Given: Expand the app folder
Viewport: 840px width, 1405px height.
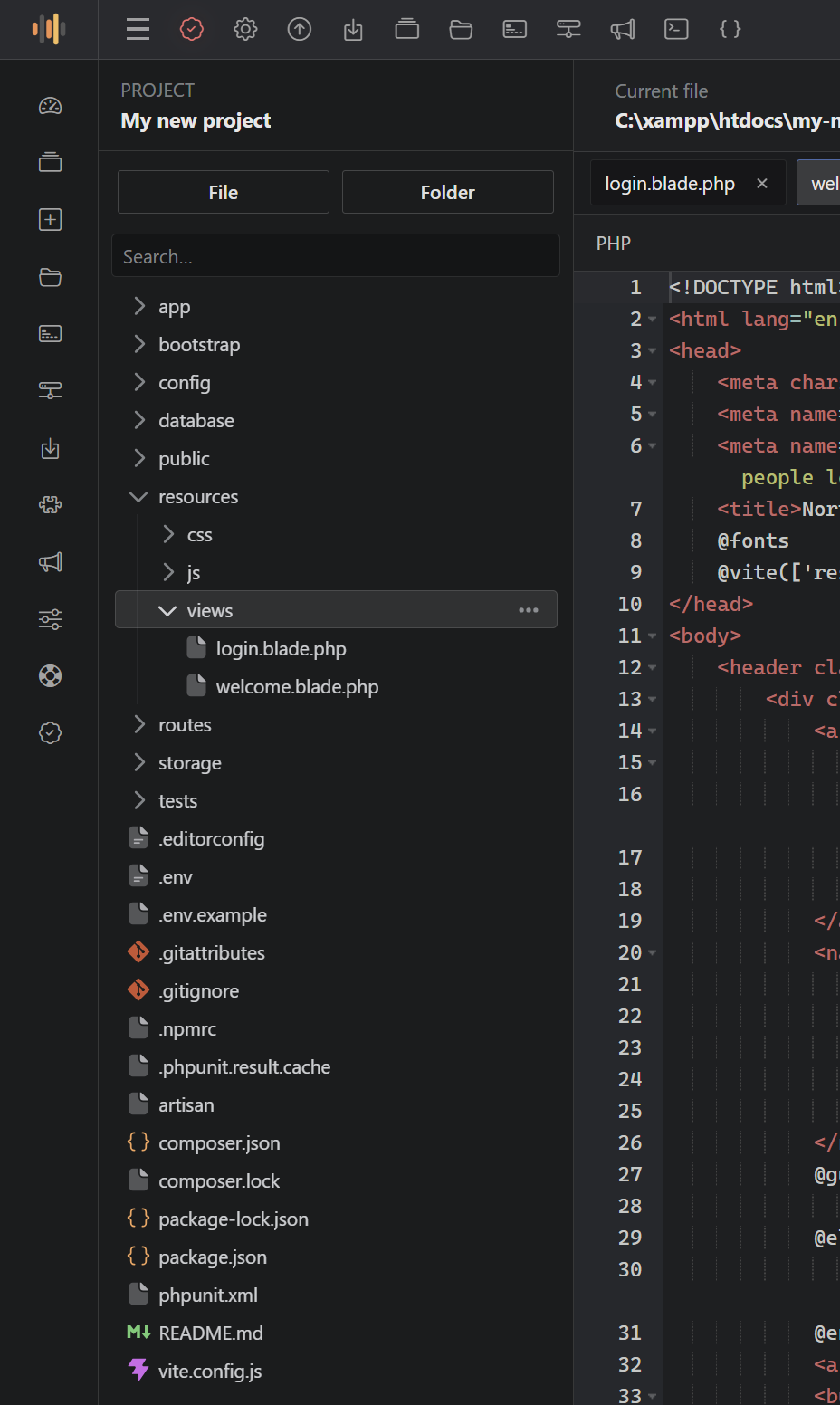Looking at the screenshot, I should click(x=139, y=307).
